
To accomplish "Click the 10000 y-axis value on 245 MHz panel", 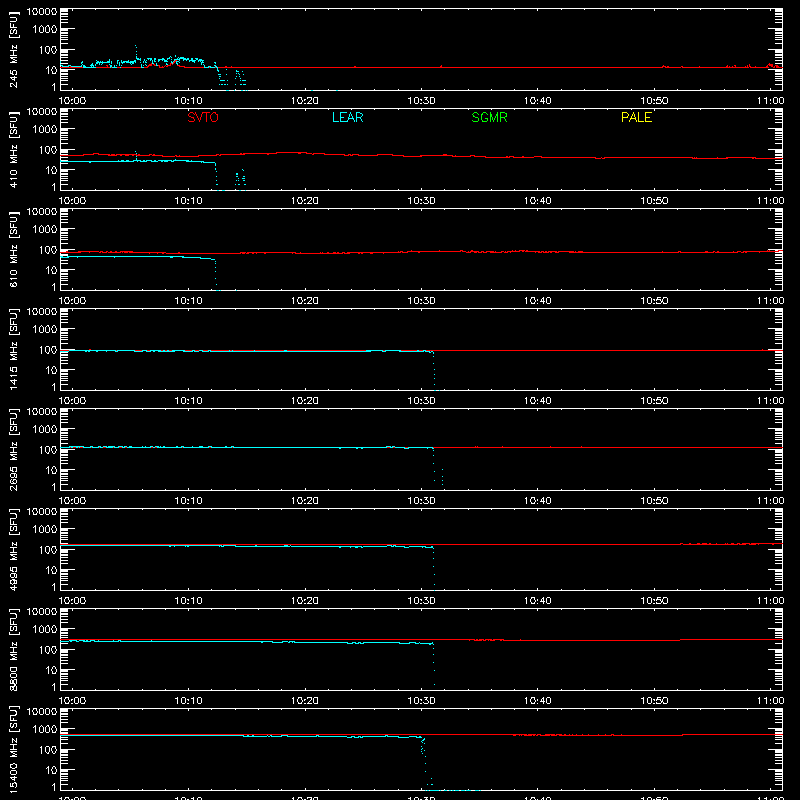I will coord(42,12).
